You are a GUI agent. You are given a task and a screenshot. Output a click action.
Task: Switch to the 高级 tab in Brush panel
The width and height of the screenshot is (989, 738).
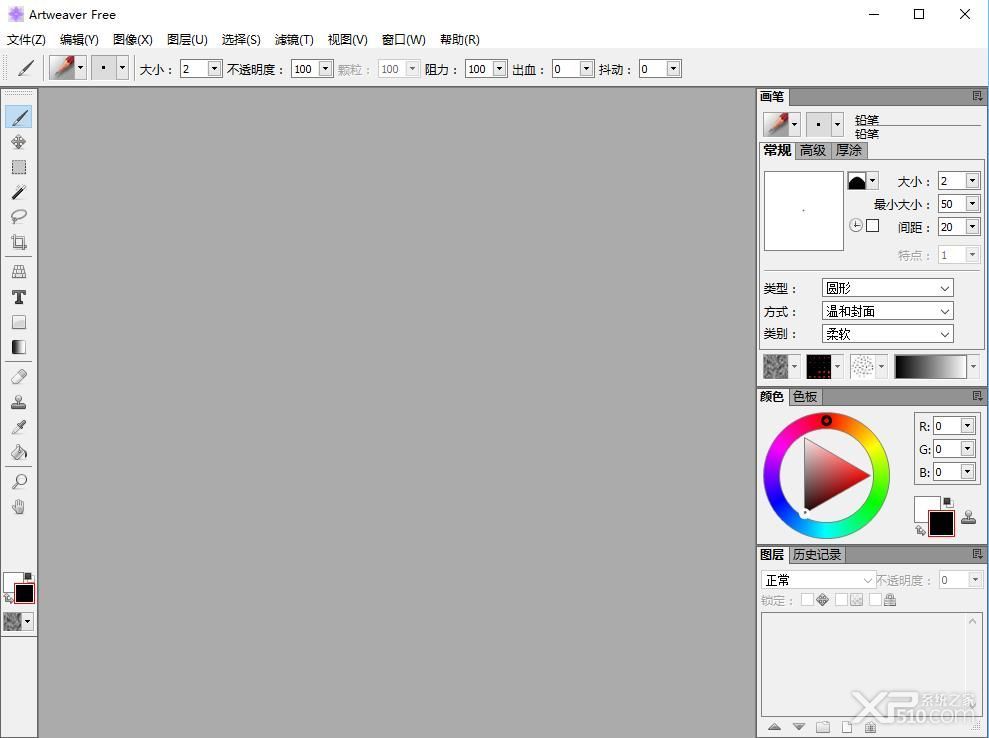click(x=812, y=150)
